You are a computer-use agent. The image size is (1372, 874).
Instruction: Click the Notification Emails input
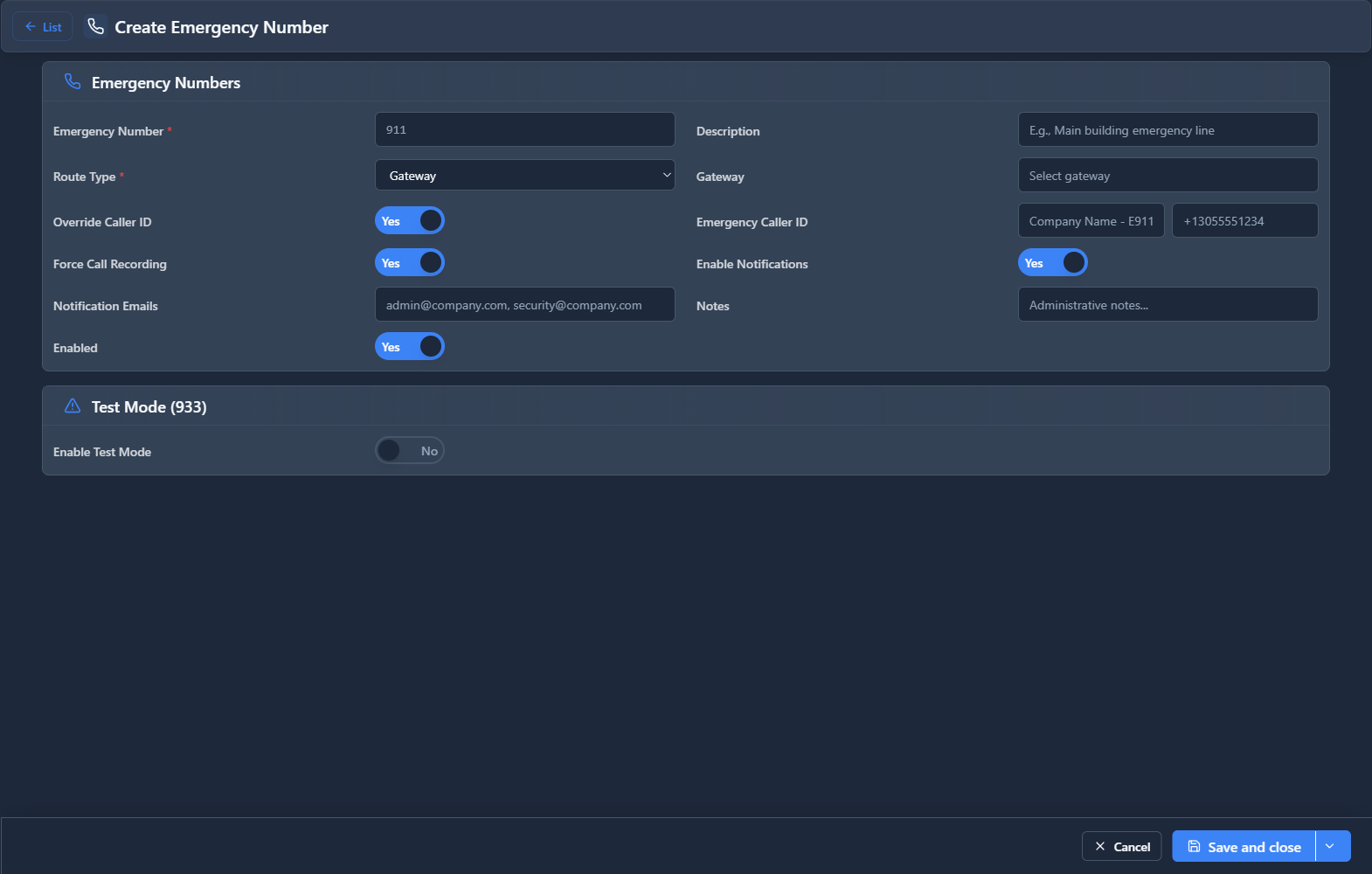click(524, 305)
